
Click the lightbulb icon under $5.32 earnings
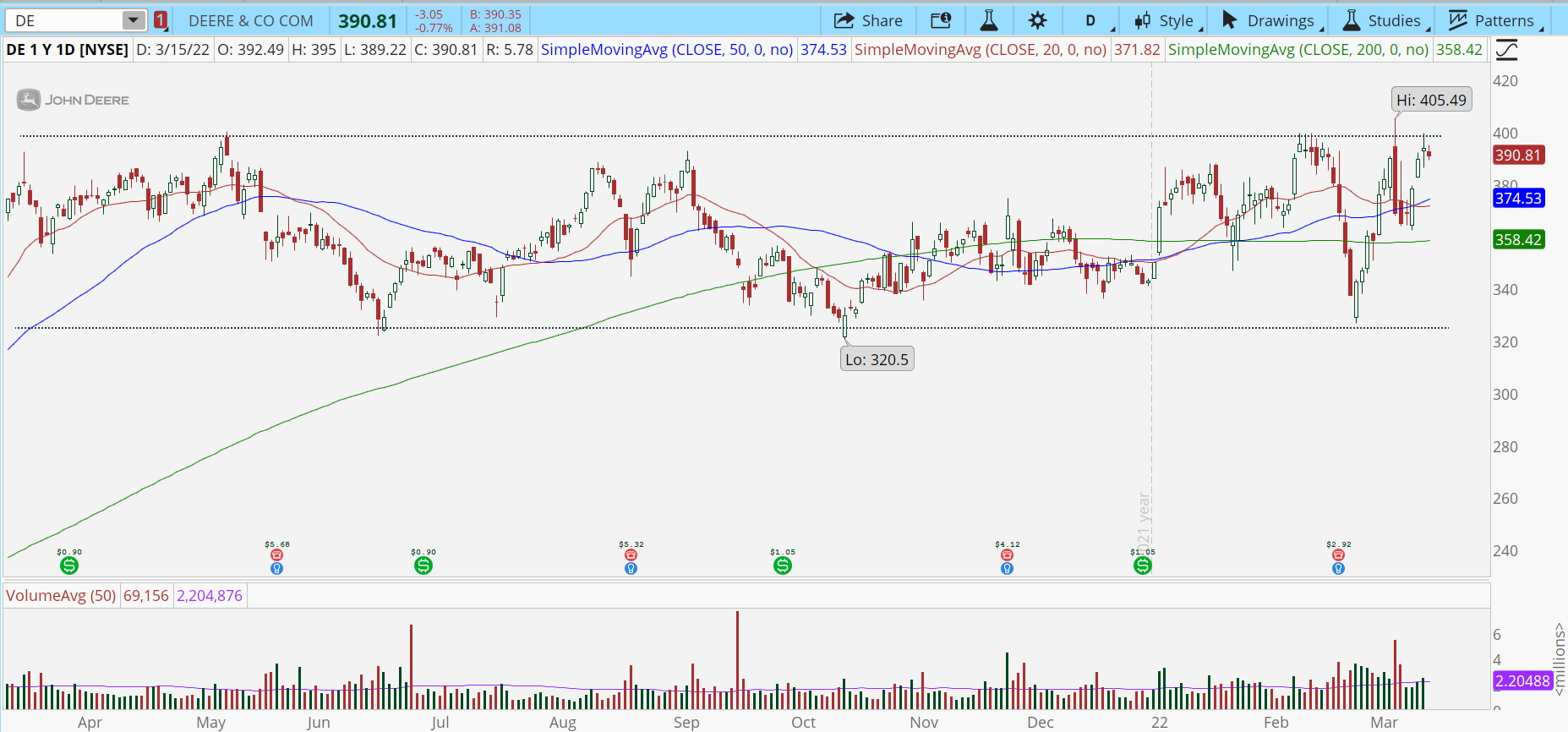[631, 569]
